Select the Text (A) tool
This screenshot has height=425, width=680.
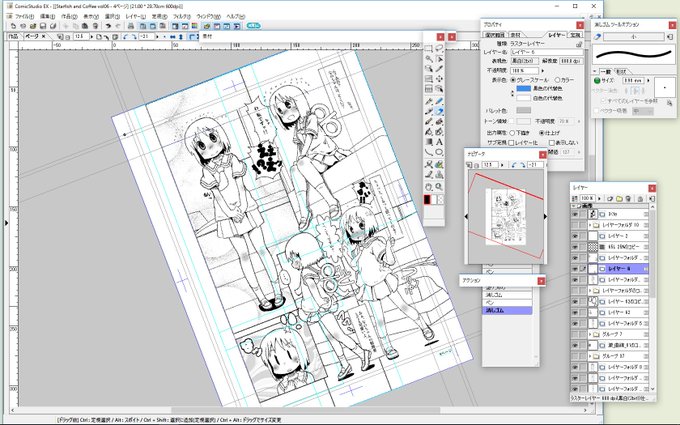point(439,142)
